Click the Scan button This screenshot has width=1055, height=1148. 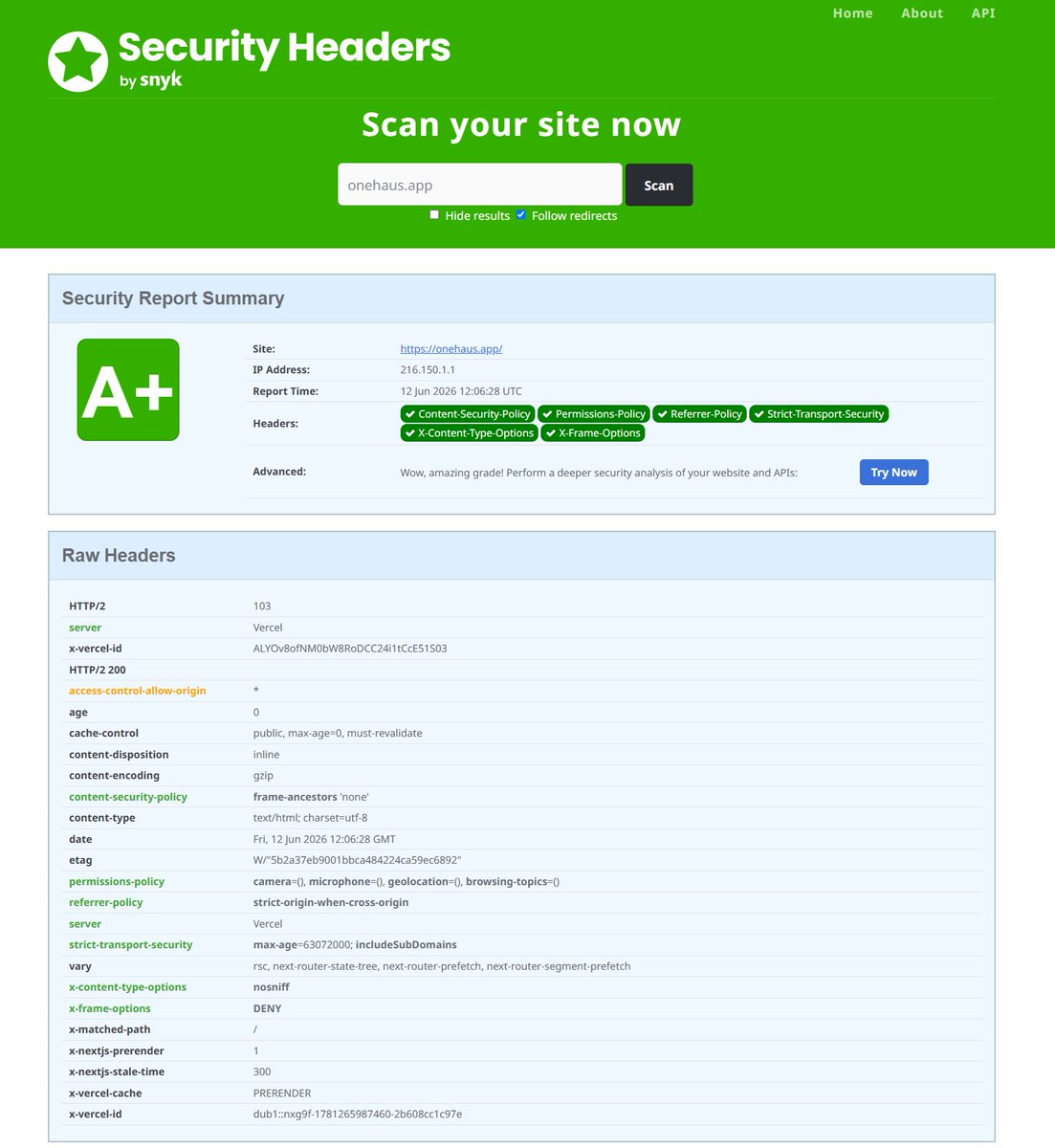659,185
